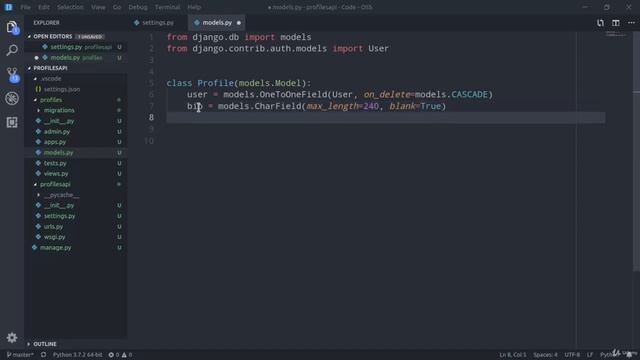Open the Terminal menu
640x360 pixels.
click(167, 7)
